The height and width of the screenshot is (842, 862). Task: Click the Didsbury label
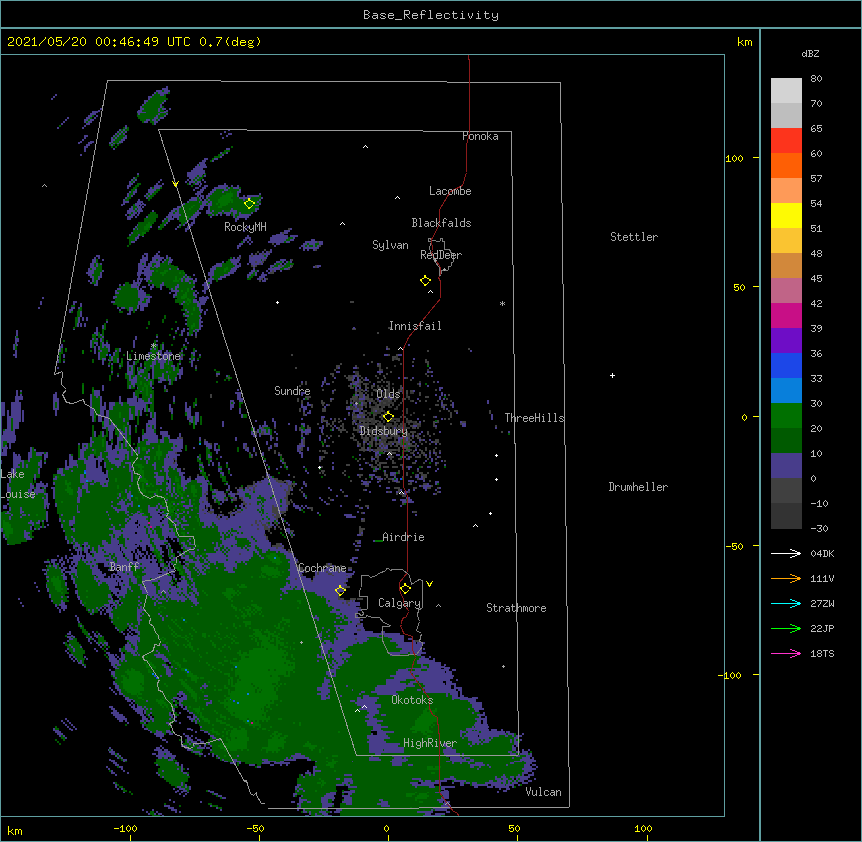tap(384, 431)
